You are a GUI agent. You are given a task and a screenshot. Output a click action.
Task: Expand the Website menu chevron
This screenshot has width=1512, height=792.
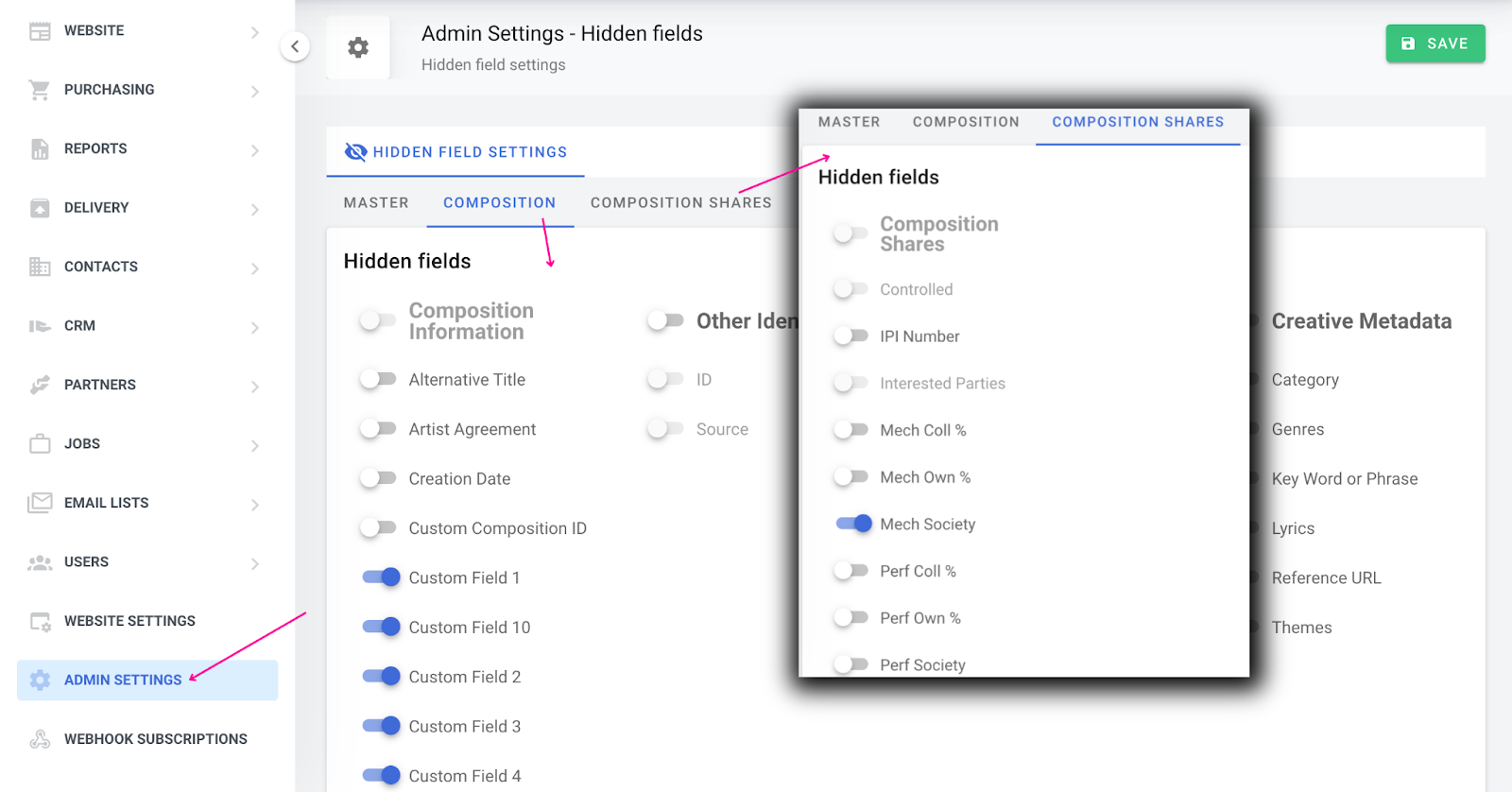pyautogui.click(x=254, y=32)
